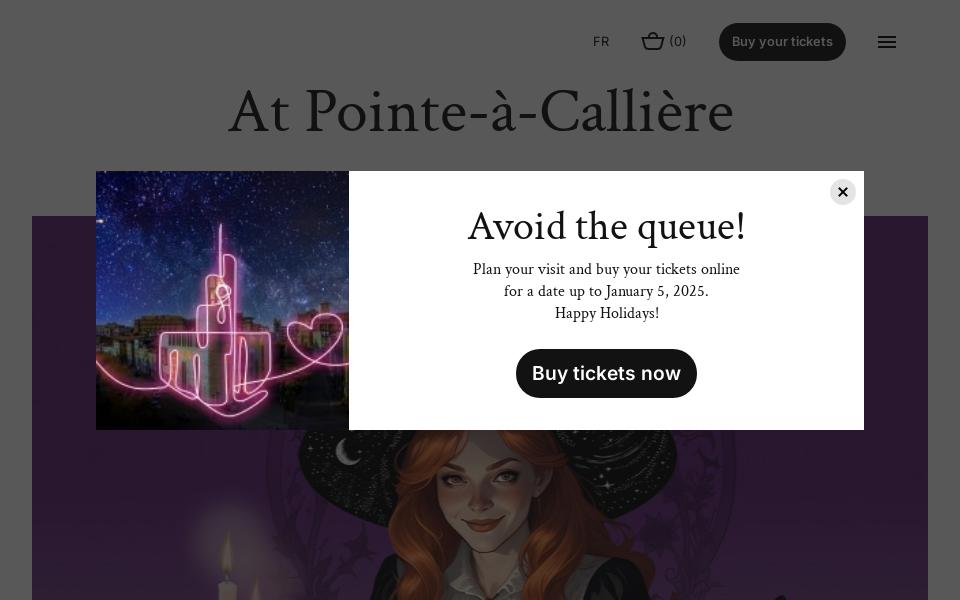Image resolution: width=960 pixels, height=600 pixels.
Task: Click the At Pointe-à-Callière page title
Action: (480, 112)
